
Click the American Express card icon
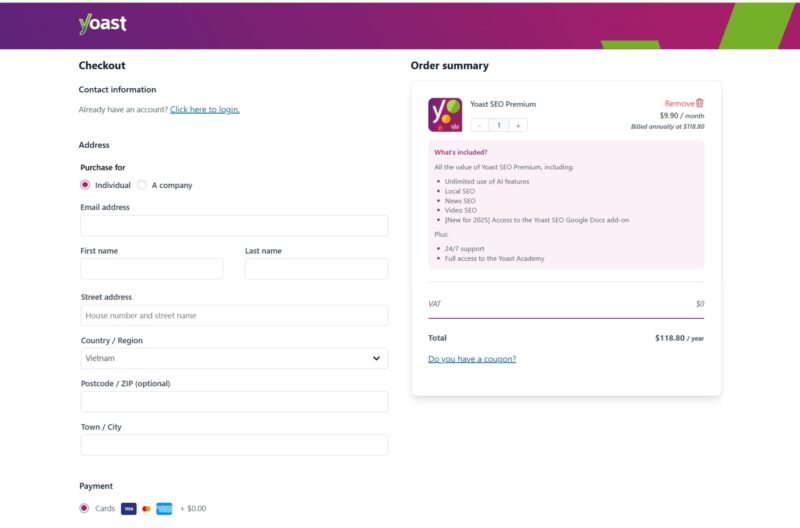tap(164, 508)
